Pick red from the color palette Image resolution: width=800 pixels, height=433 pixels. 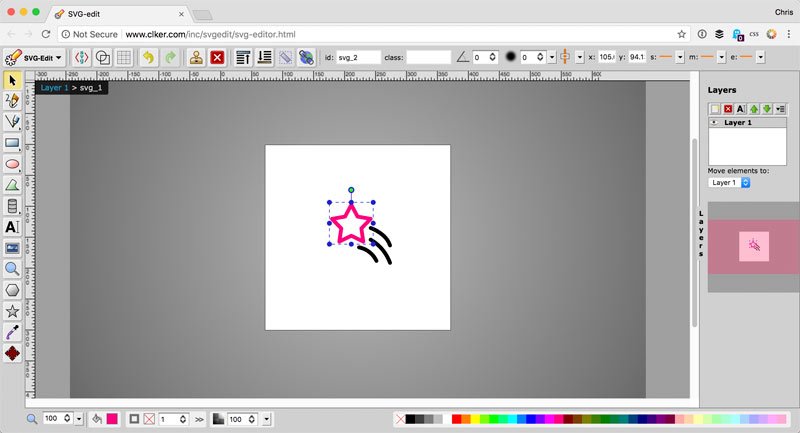tap(457, 419)
